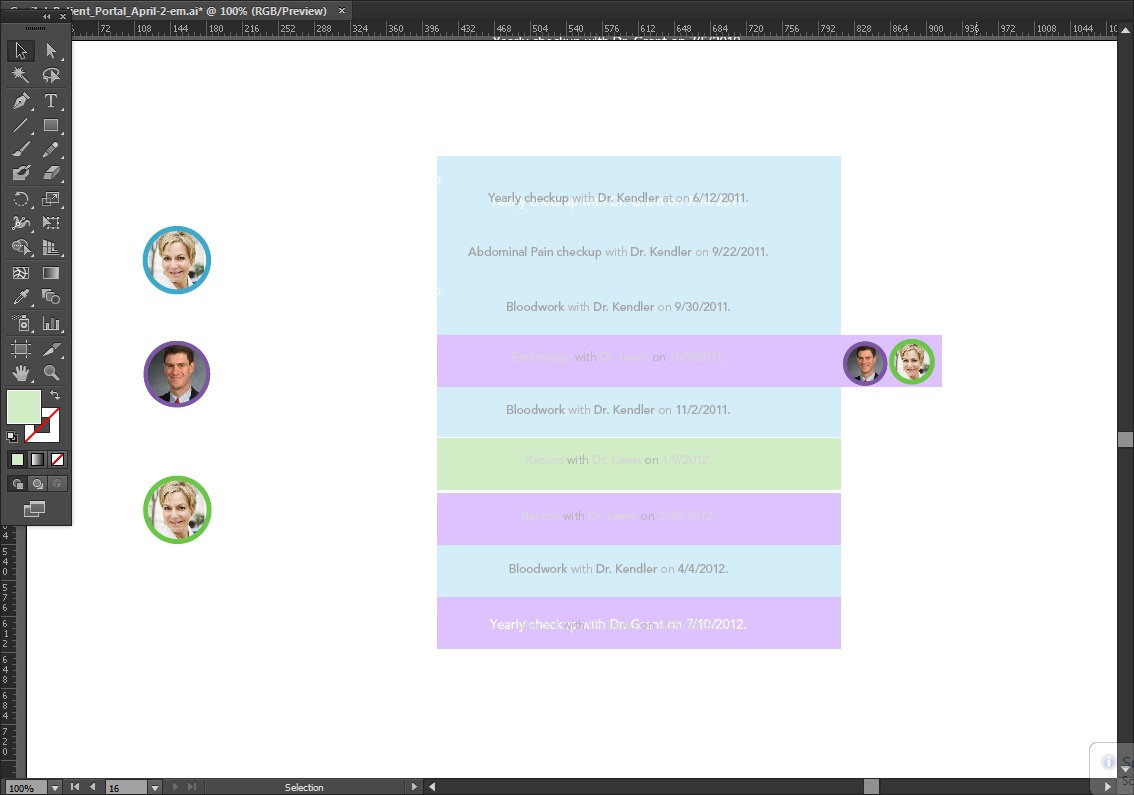Viewport: 1134px width, 795px height.
Task: Reset to default fill and stroke
Action: point(12,437)
